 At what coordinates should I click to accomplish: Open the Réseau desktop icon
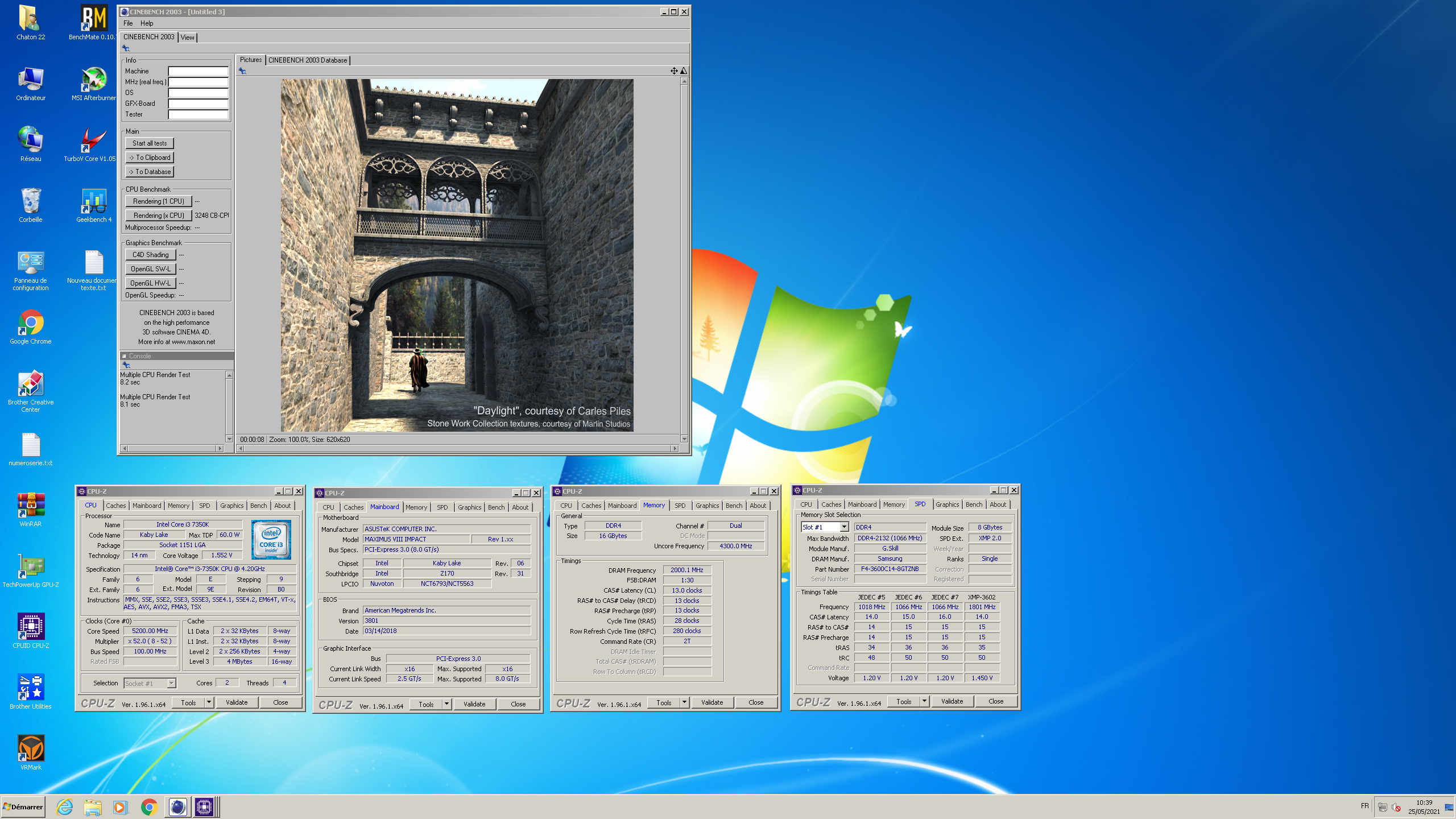click(x=30, y=144)
